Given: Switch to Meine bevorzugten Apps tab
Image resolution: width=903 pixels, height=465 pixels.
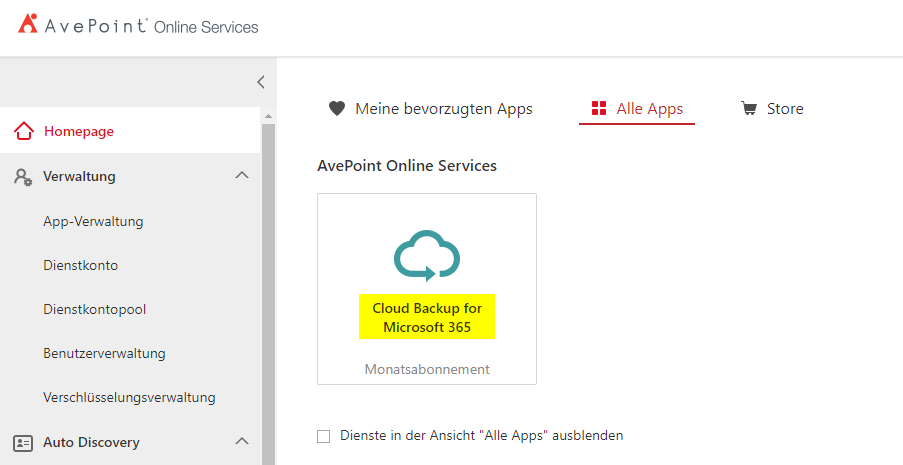Looking at the screenshot, I should 443,109.
